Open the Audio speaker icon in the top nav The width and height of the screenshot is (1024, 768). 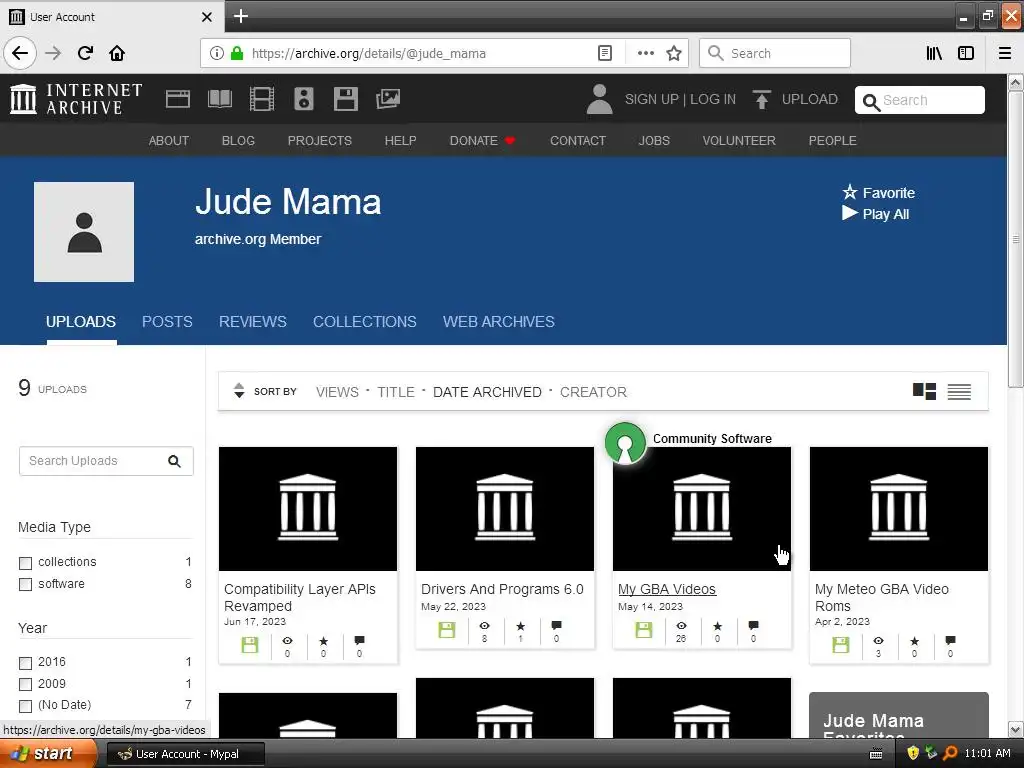pyautogui.click(x=304, y=99)
